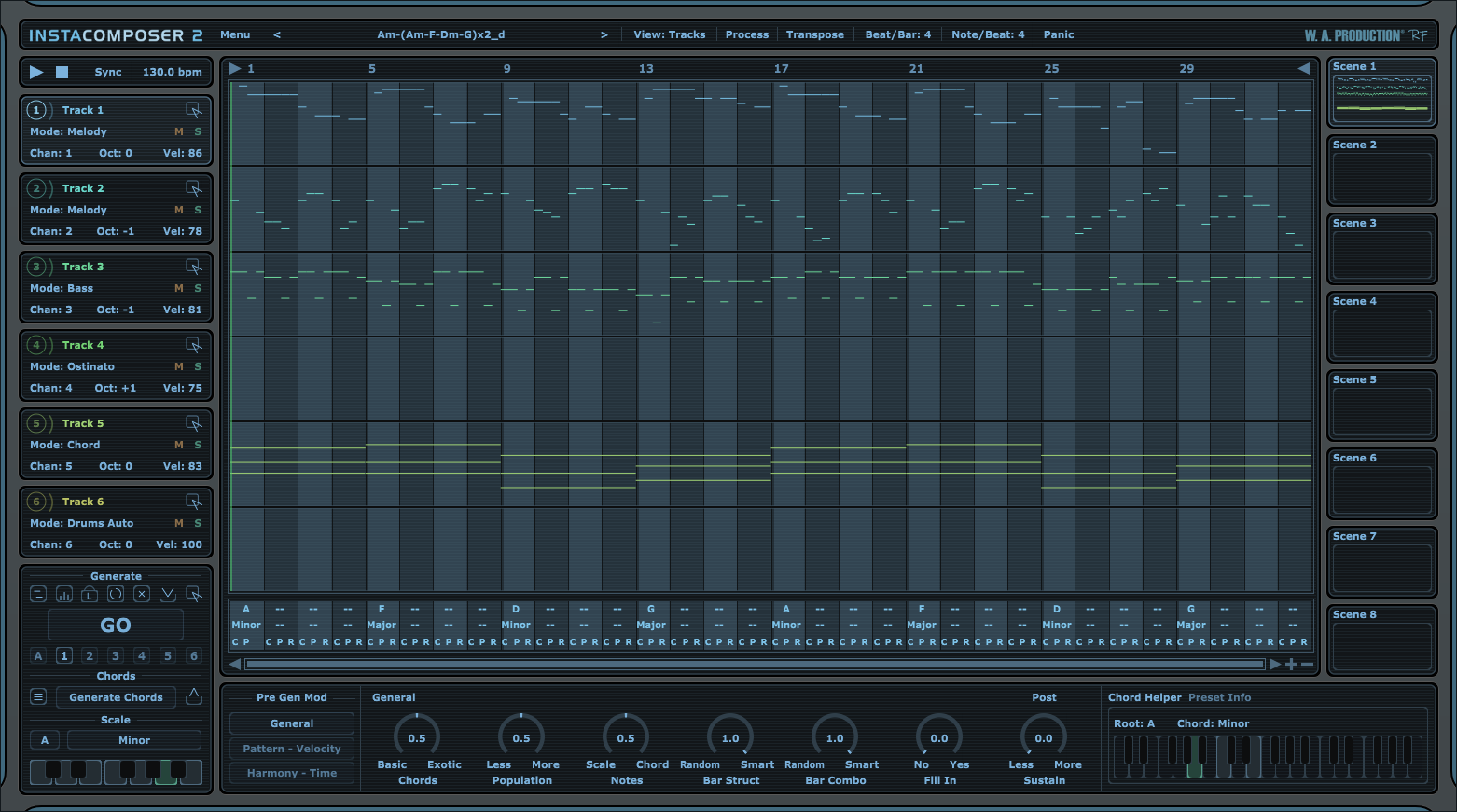Screen dimensions: 1457x812
Task: Select the All tracks A generate button
Action: pos(38,655)
